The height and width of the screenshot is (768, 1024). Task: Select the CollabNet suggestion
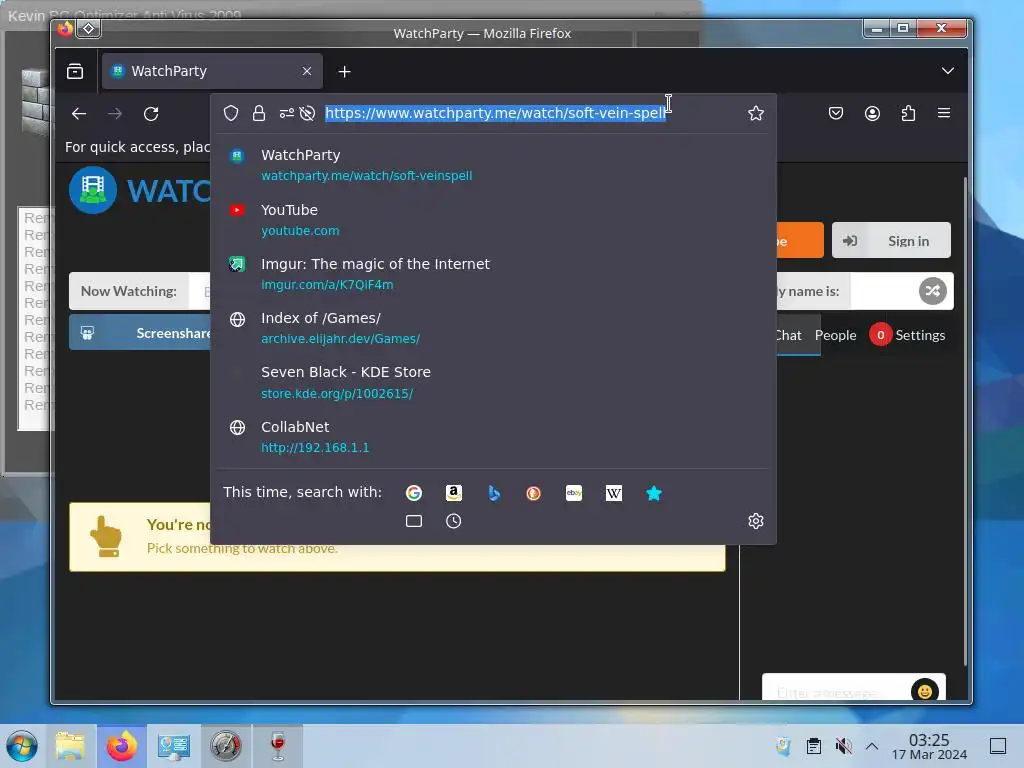coord(493,436)
